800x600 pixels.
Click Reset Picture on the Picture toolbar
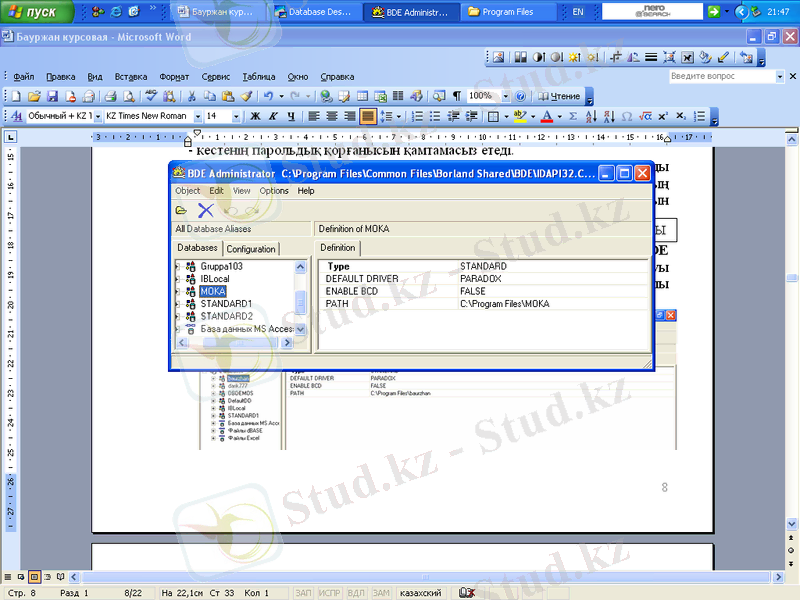click(746, 58)
